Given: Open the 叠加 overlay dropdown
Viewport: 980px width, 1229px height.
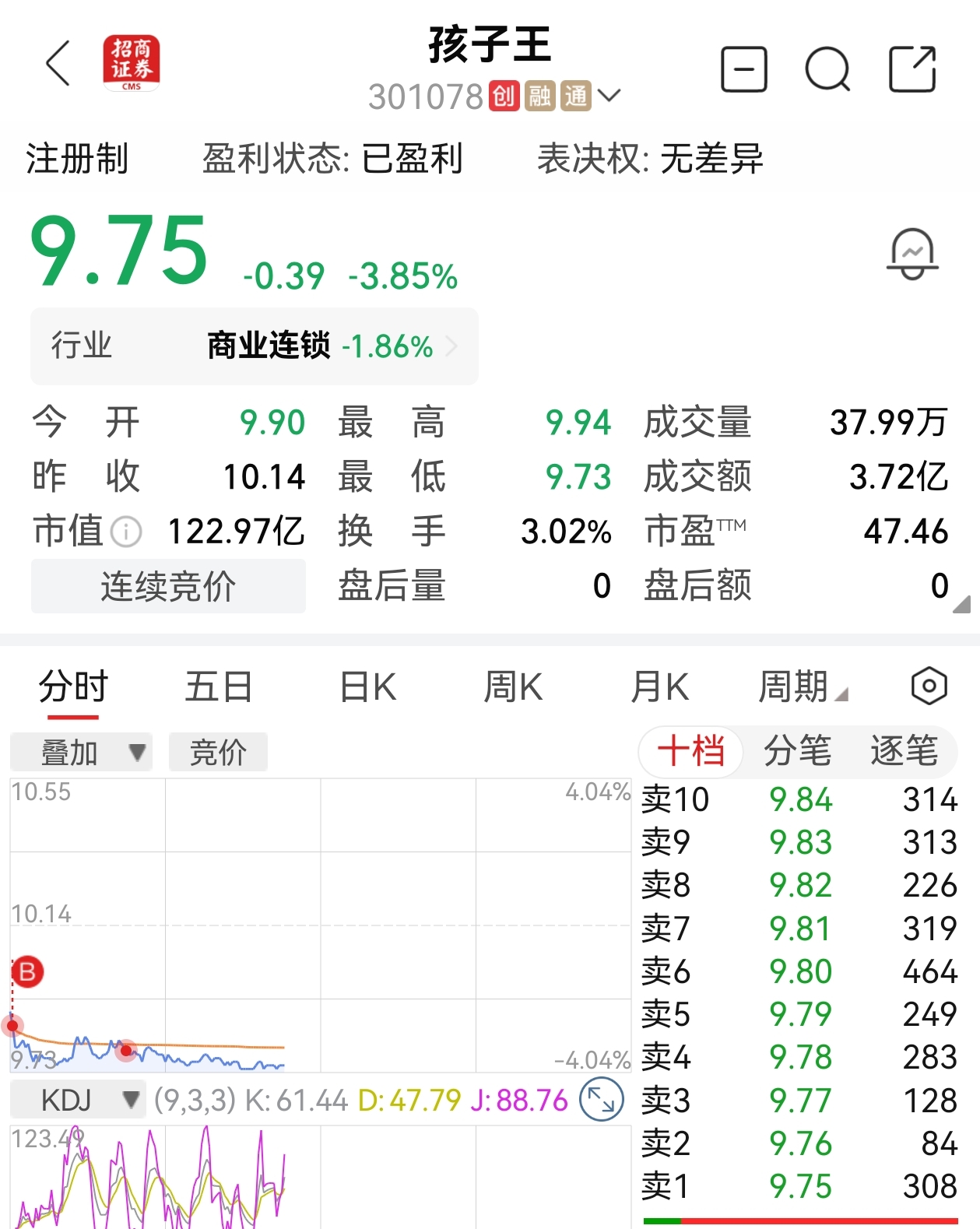Looking at the screenshot, I should coord(81,752).
